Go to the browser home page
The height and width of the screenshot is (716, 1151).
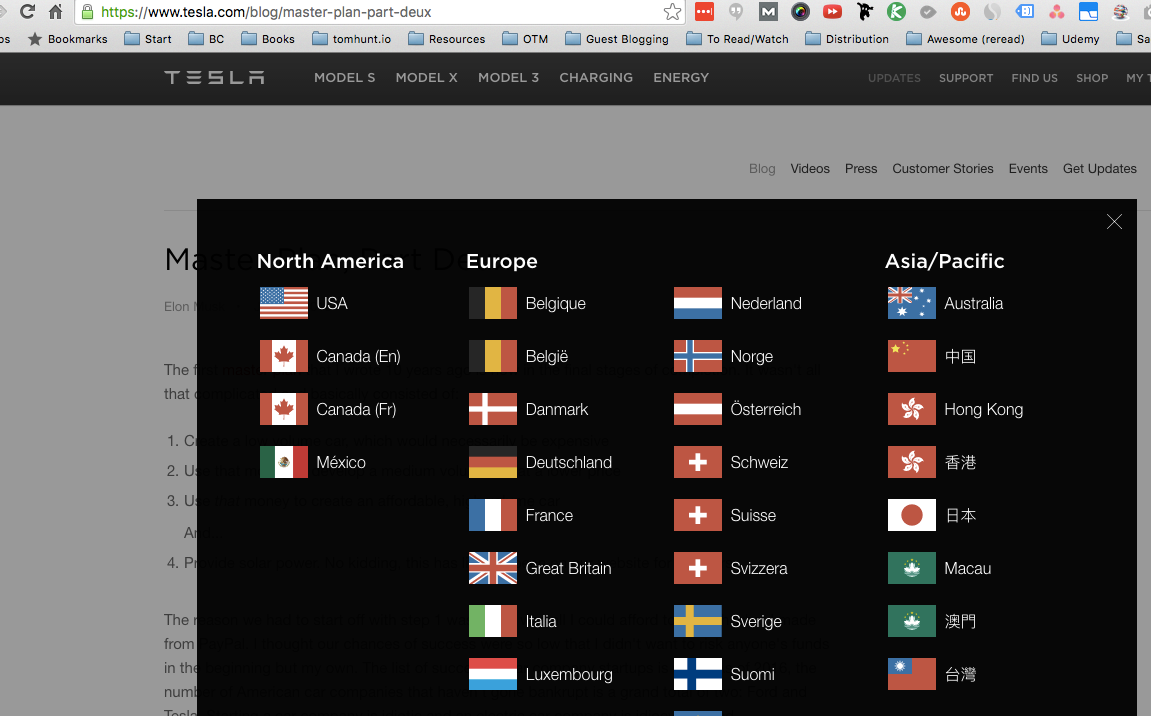(56, 12)
